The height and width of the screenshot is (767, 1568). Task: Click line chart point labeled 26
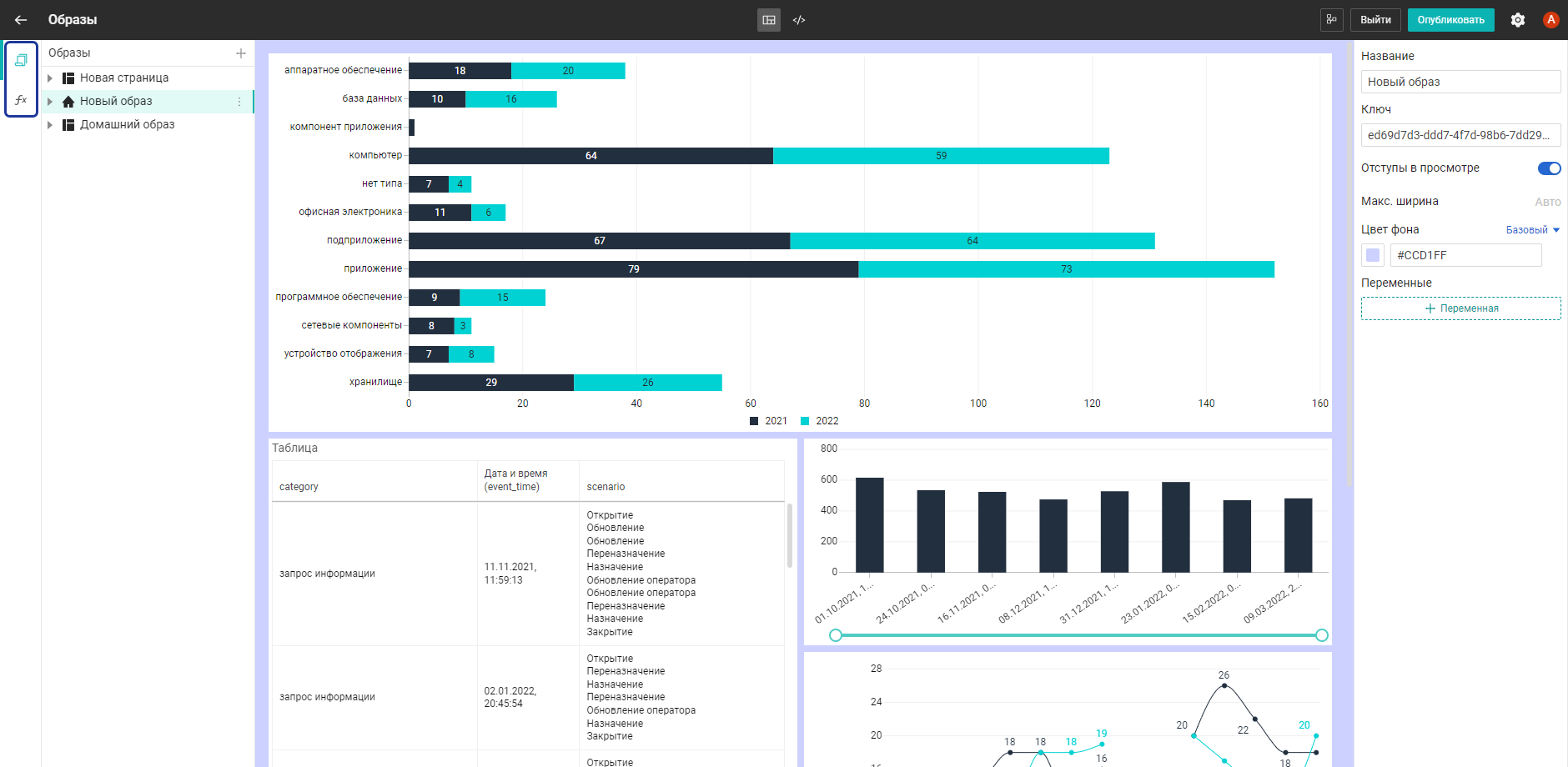[x=1224, y=685]
